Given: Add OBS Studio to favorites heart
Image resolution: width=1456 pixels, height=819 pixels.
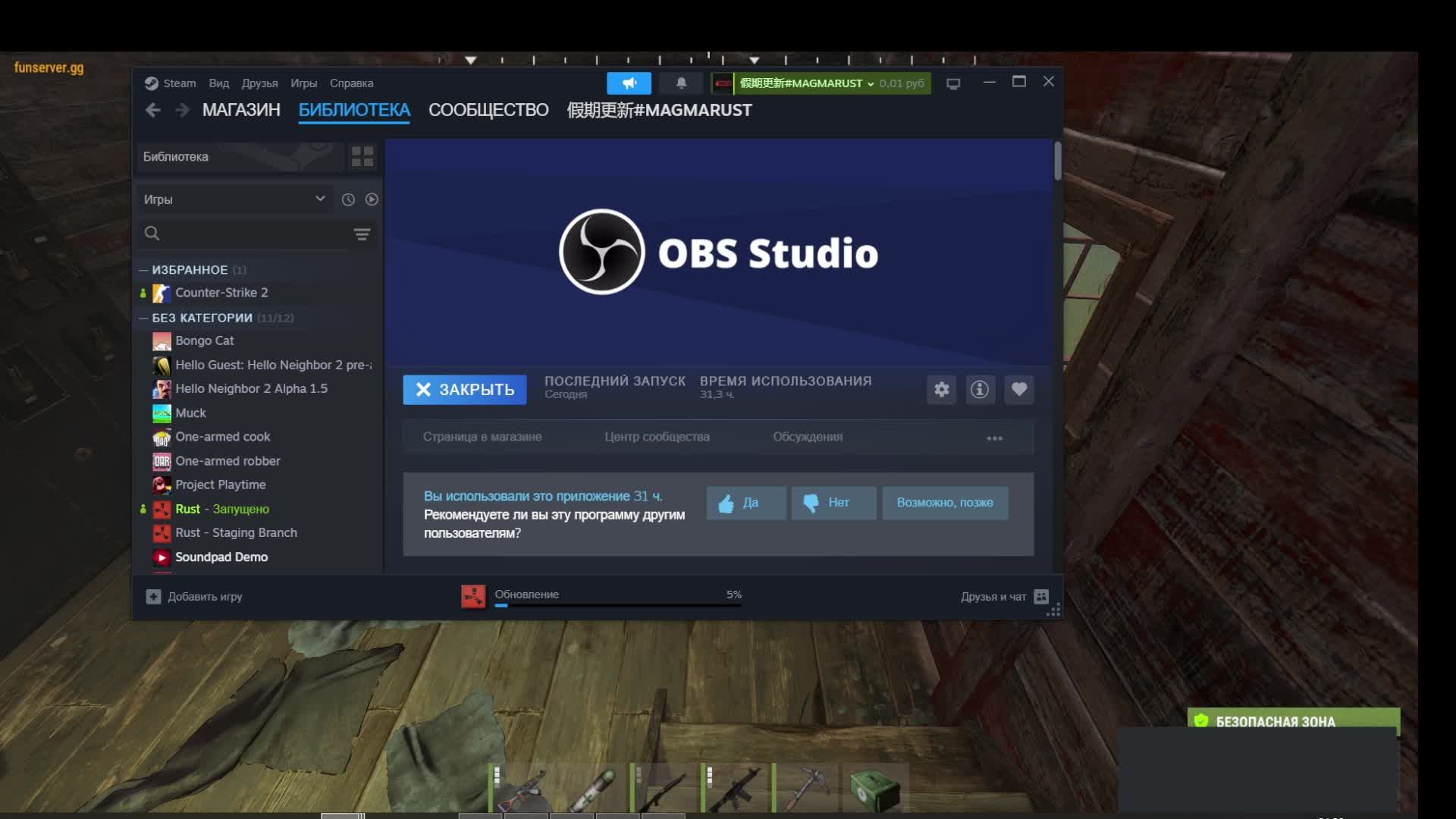Looking at the screenshot, I should pos(1018,390).
